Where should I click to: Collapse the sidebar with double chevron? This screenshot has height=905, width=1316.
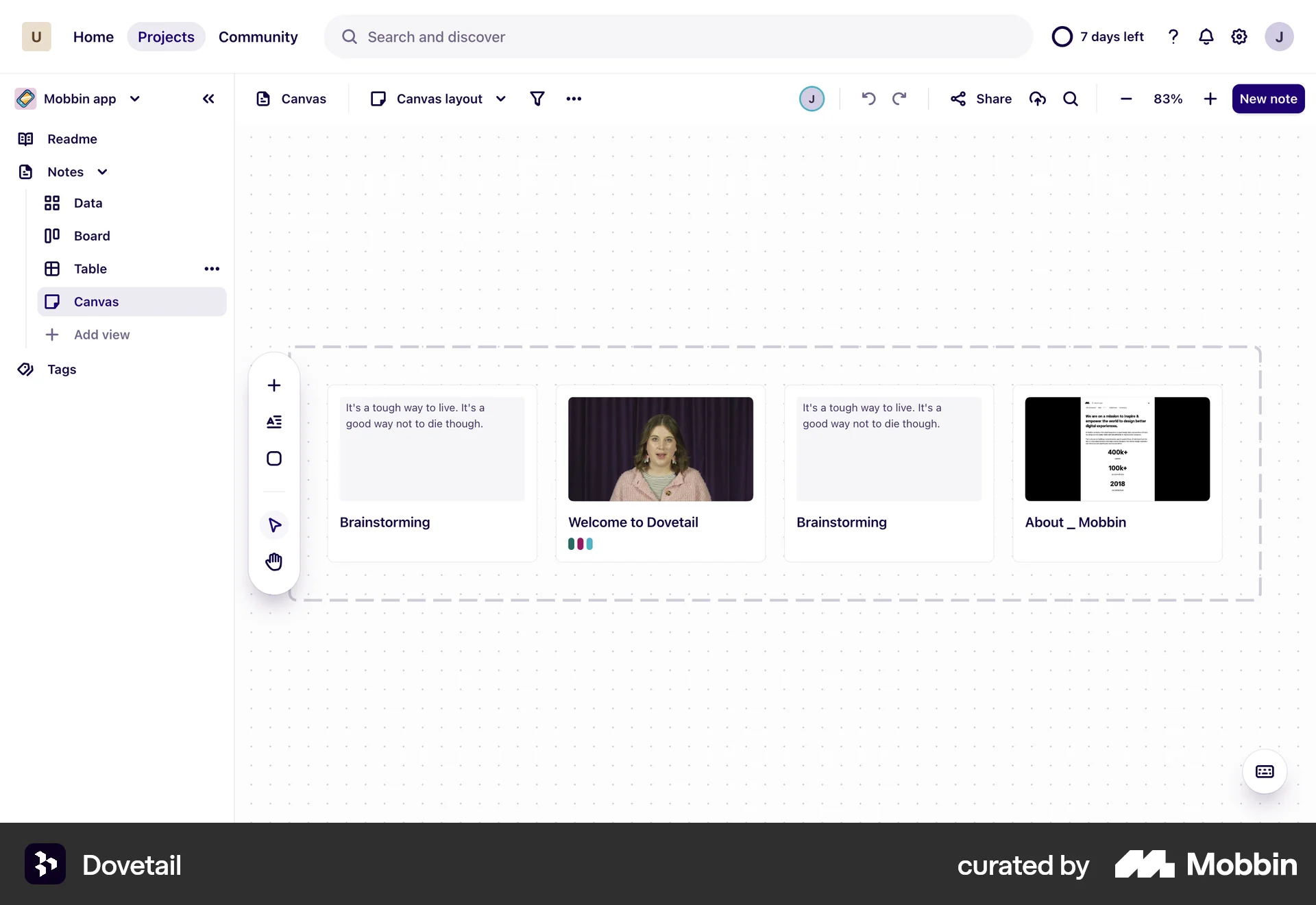(x=208, y=99)
